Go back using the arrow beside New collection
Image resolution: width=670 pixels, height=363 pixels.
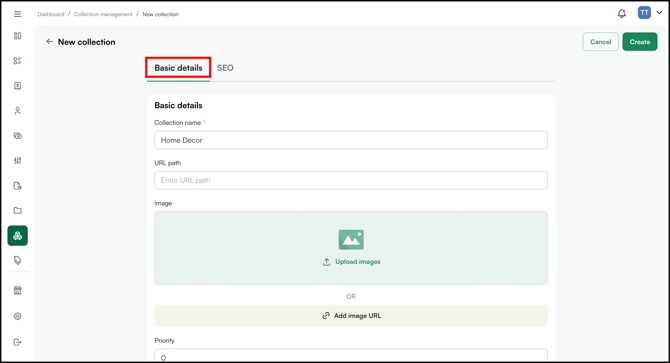point(49,42)
